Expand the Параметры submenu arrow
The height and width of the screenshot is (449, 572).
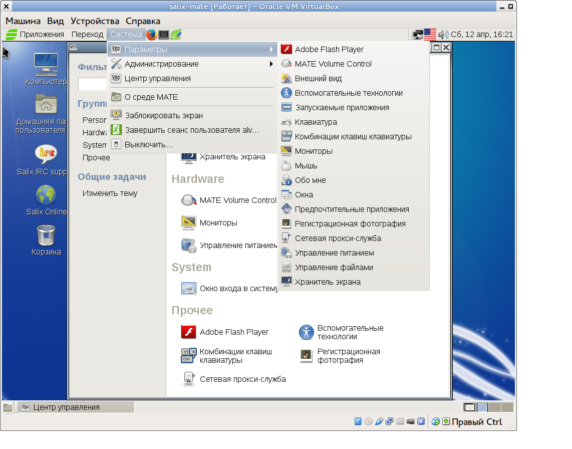[x=271, y=49]
